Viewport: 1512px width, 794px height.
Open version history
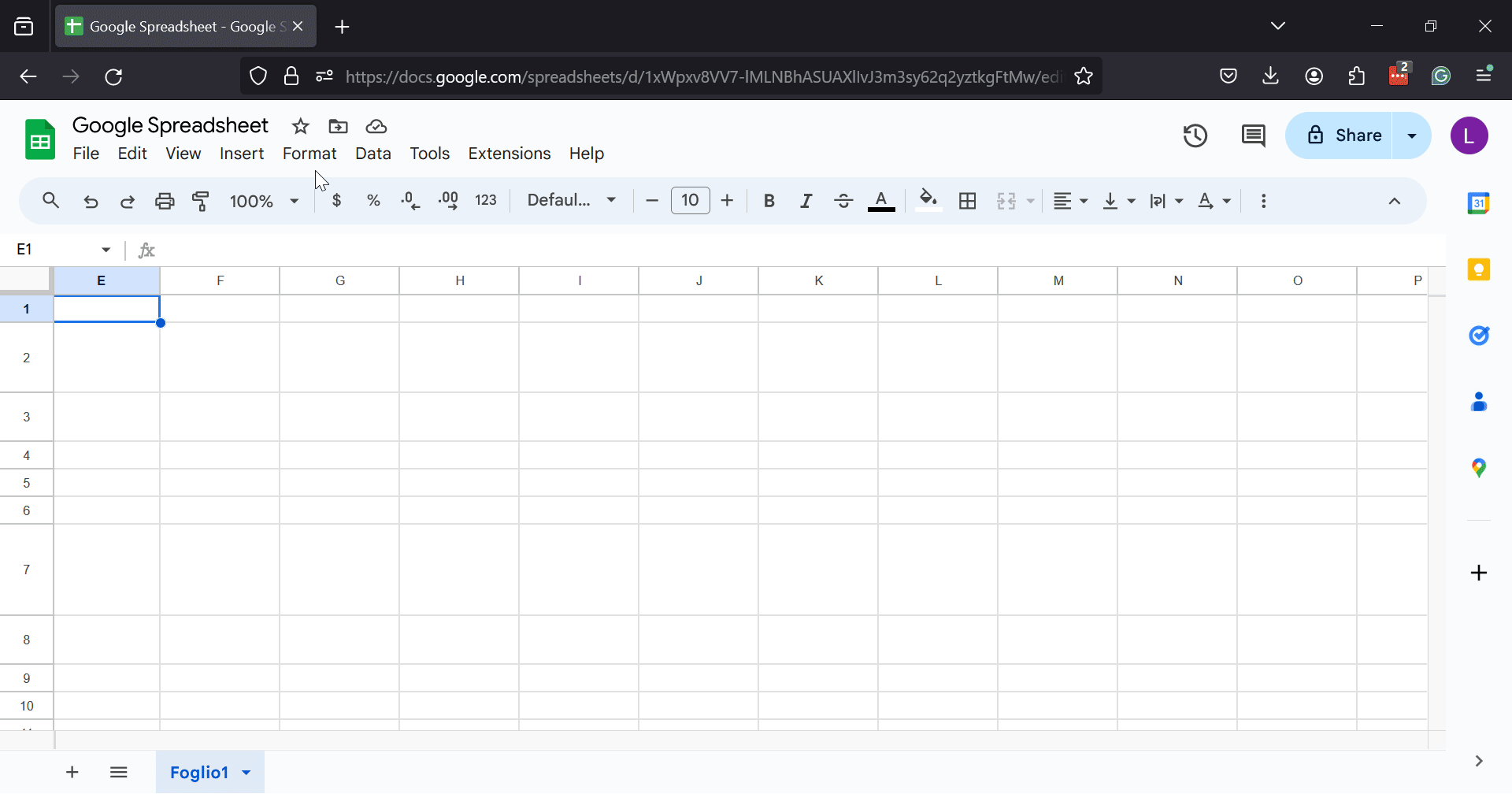coord(1195,135)
